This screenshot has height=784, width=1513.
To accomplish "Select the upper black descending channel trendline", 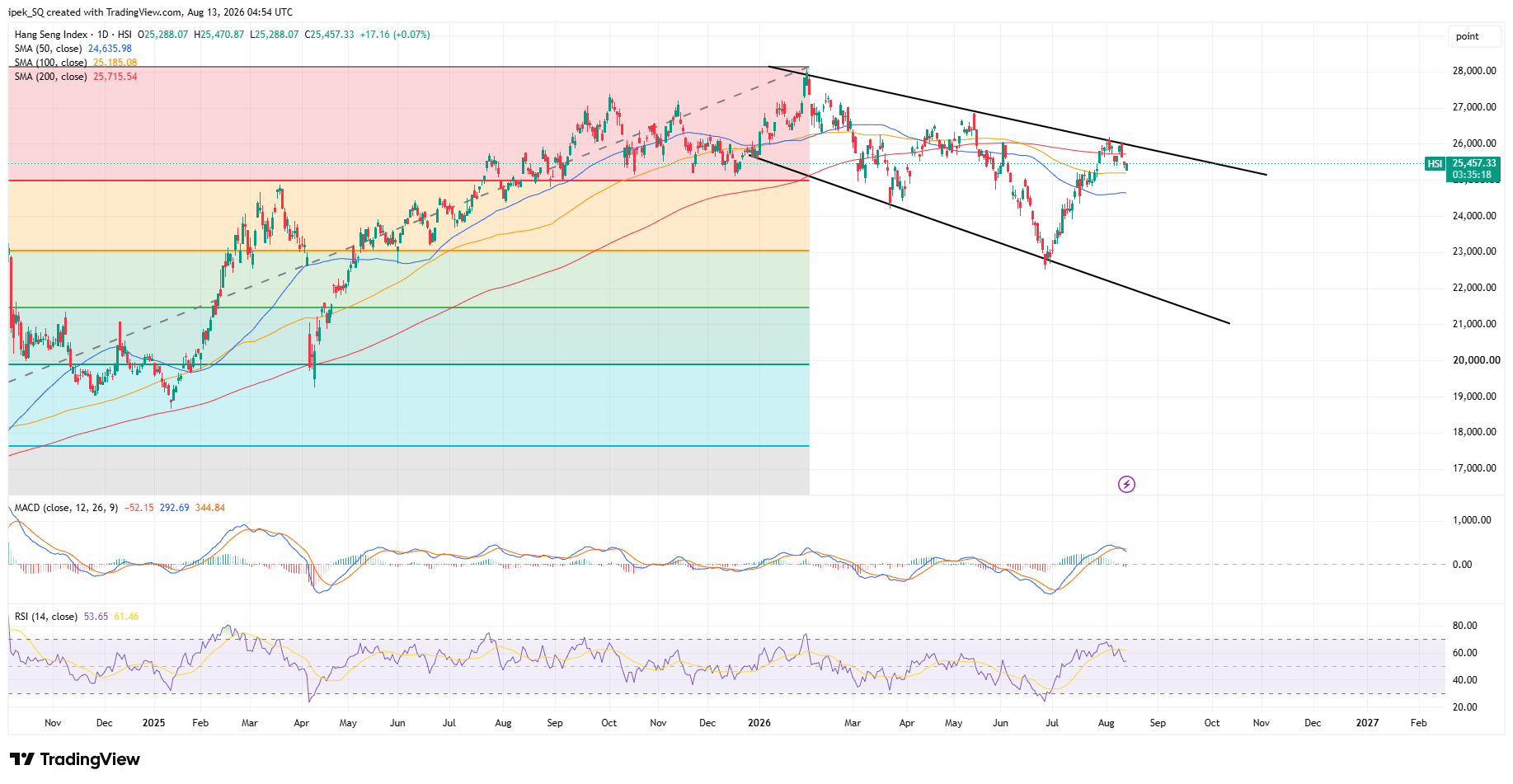I will 1017,120.
